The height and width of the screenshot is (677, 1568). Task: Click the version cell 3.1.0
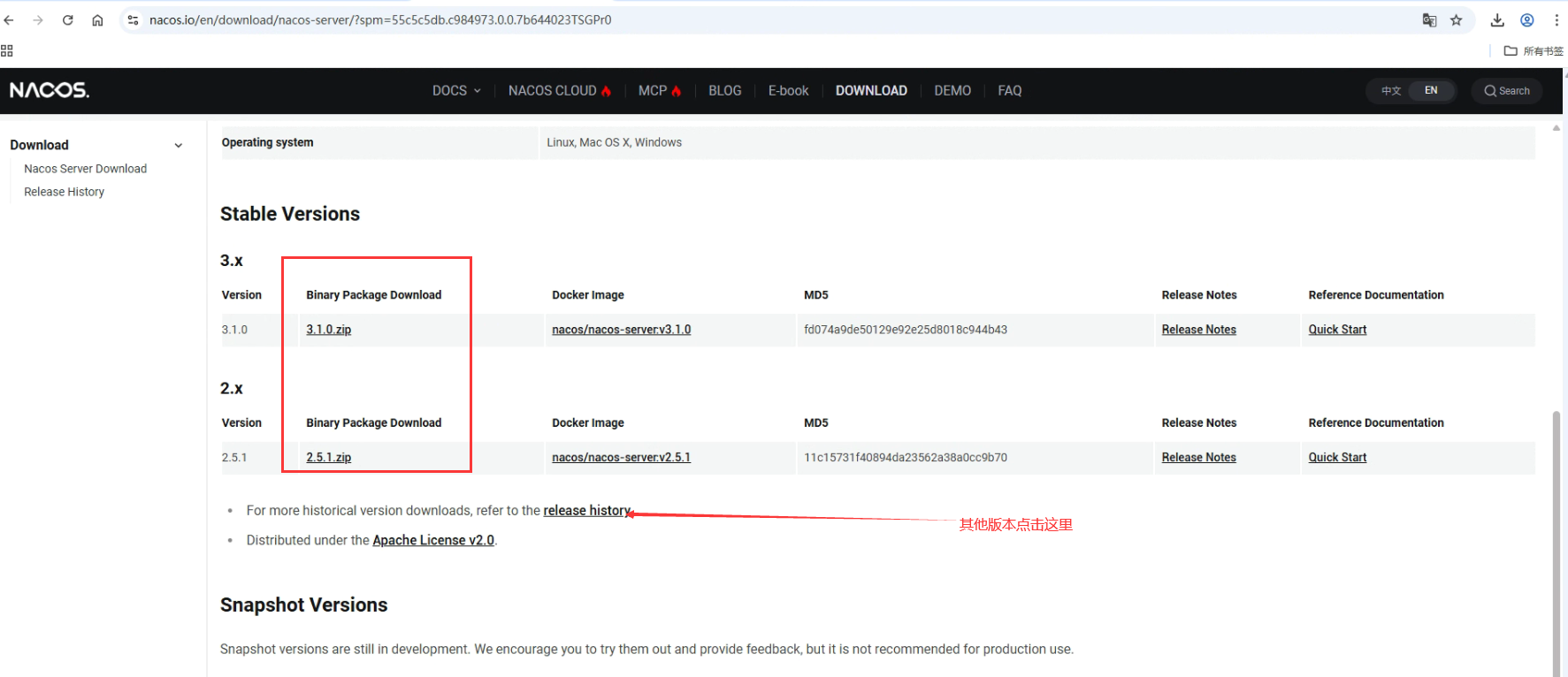click(x=234, y=330)
